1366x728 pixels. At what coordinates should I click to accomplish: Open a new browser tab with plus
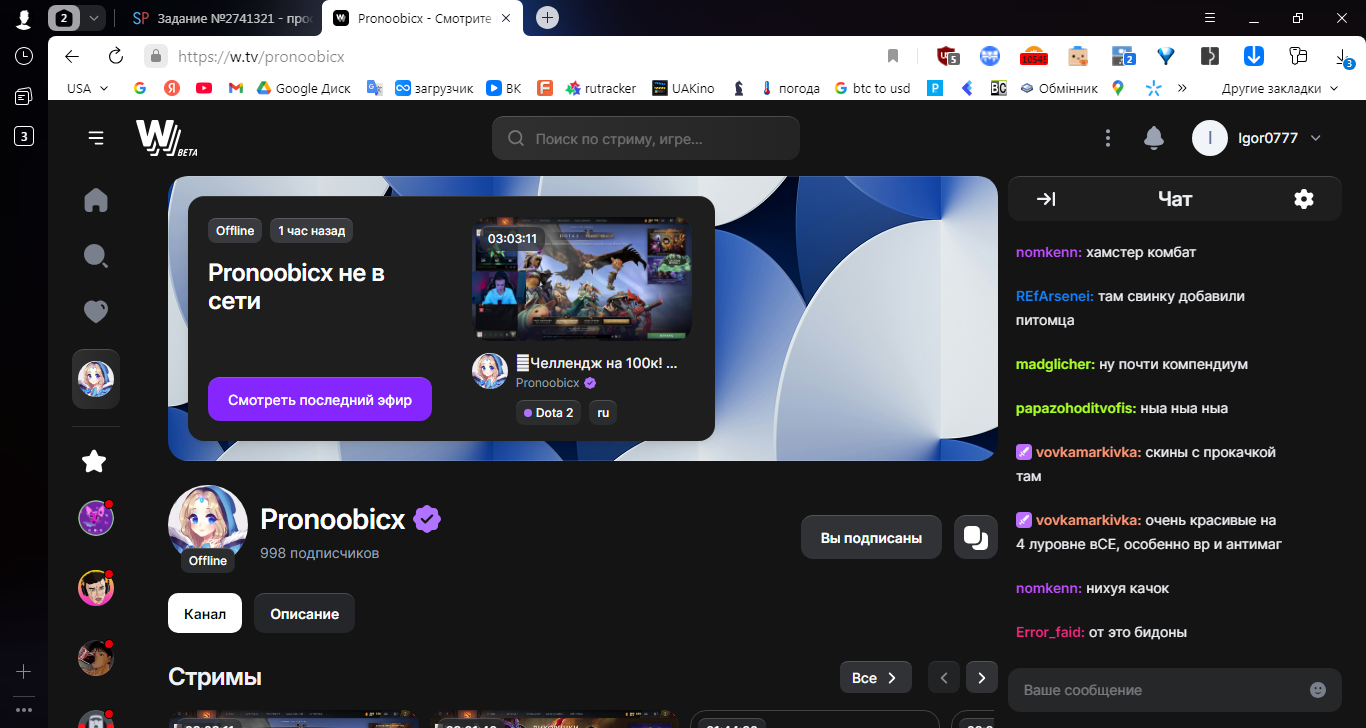(x=548, y=17)
